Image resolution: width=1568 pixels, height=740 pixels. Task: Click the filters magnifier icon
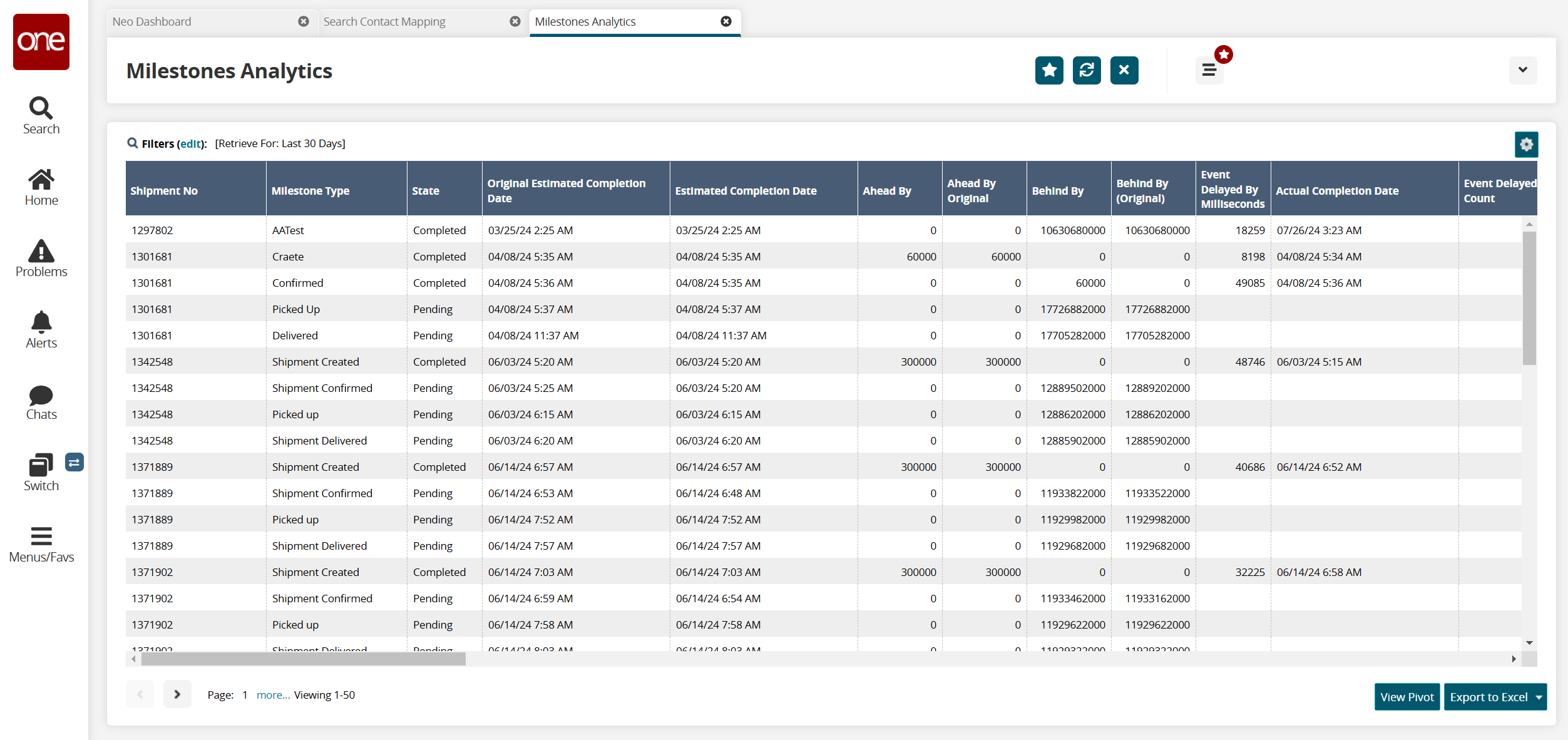tap(133, 143)
